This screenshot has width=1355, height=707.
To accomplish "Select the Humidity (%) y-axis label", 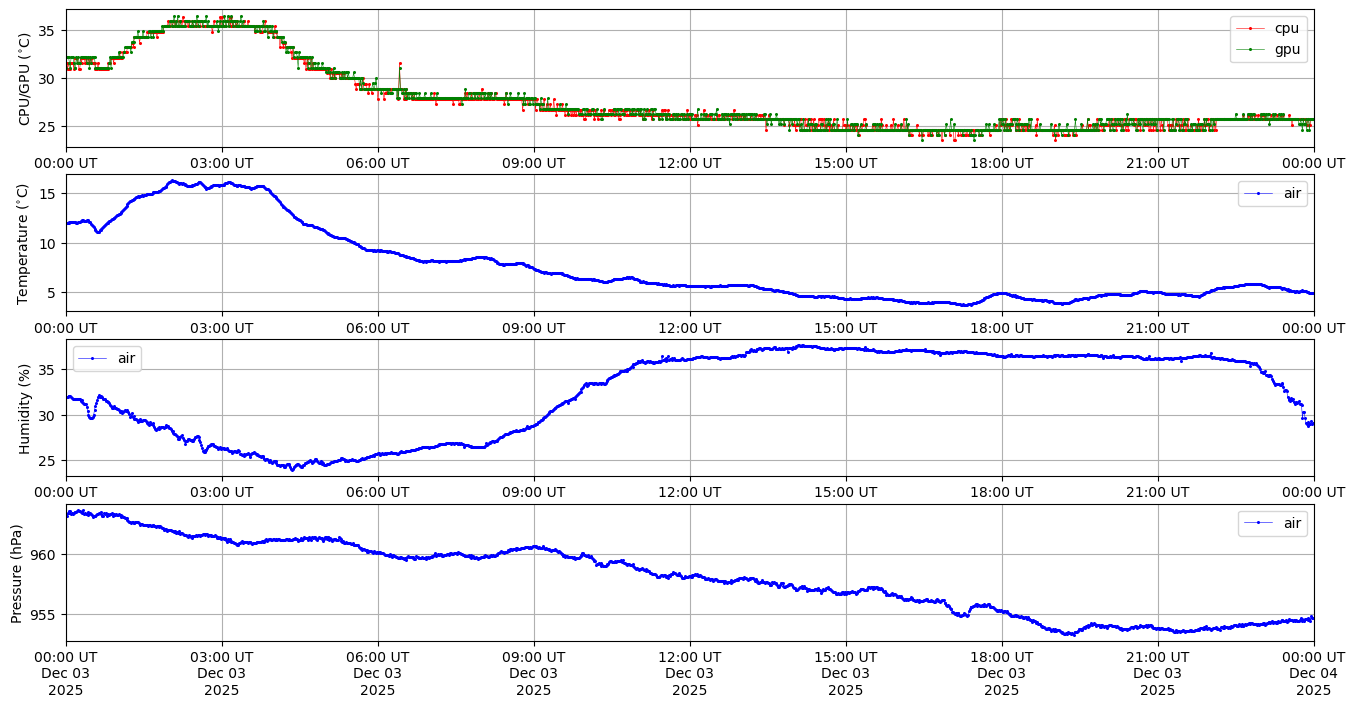I will pyautogui.click(x=25, y=408).
